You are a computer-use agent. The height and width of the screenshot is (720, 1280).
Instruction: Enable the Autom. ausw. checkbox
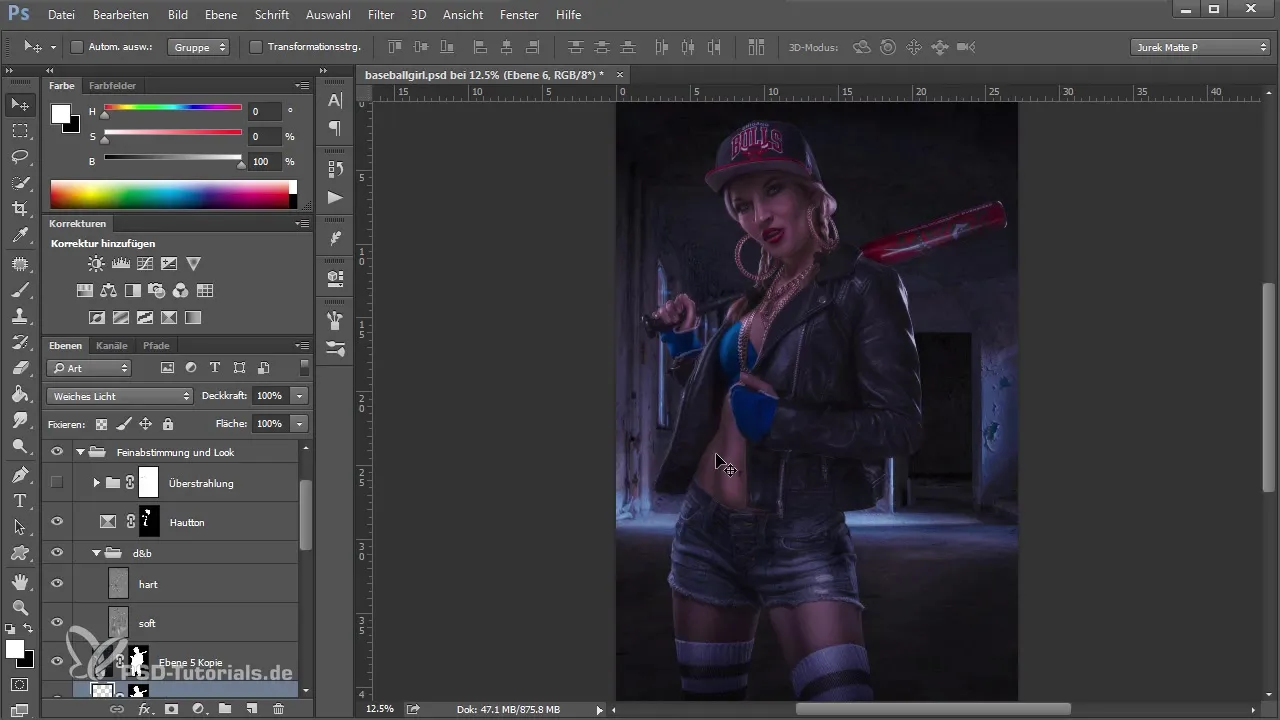coord(77,47)
